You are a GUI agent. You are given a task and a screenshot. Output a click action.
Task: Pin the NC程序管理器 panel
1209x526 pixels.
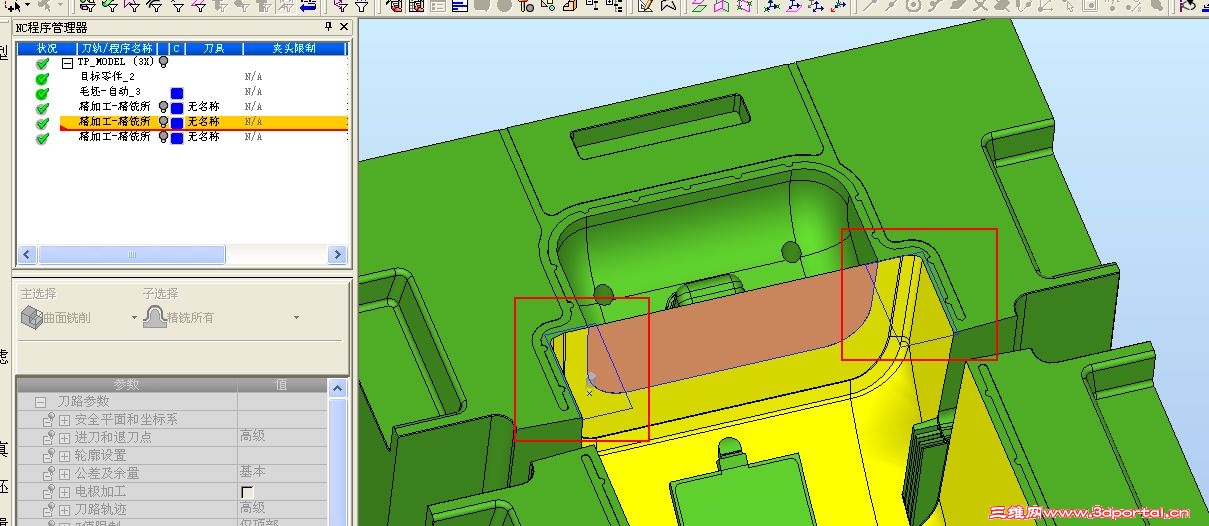(329, 27)
